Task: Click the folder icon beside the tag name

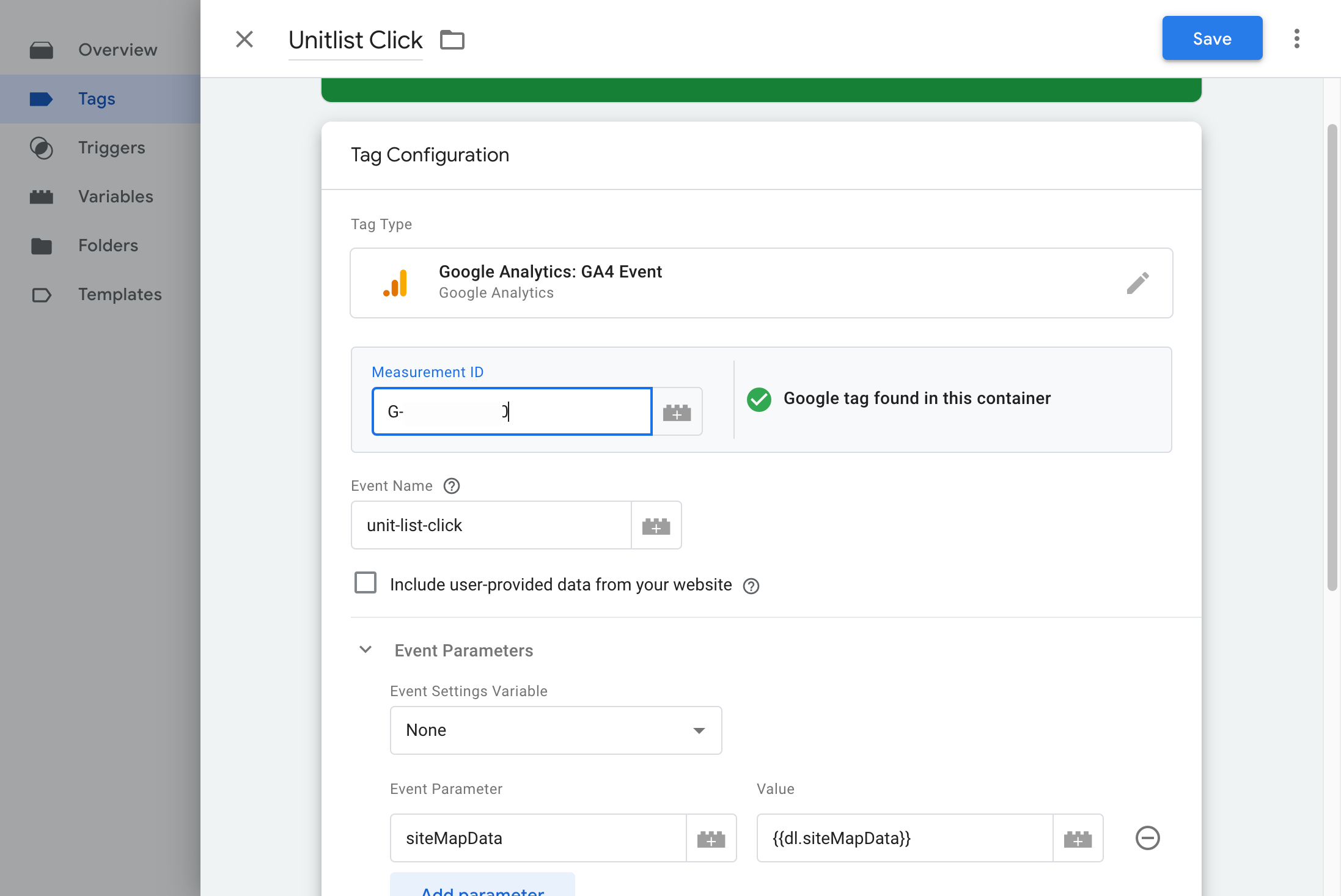Action: click(452, 40)
